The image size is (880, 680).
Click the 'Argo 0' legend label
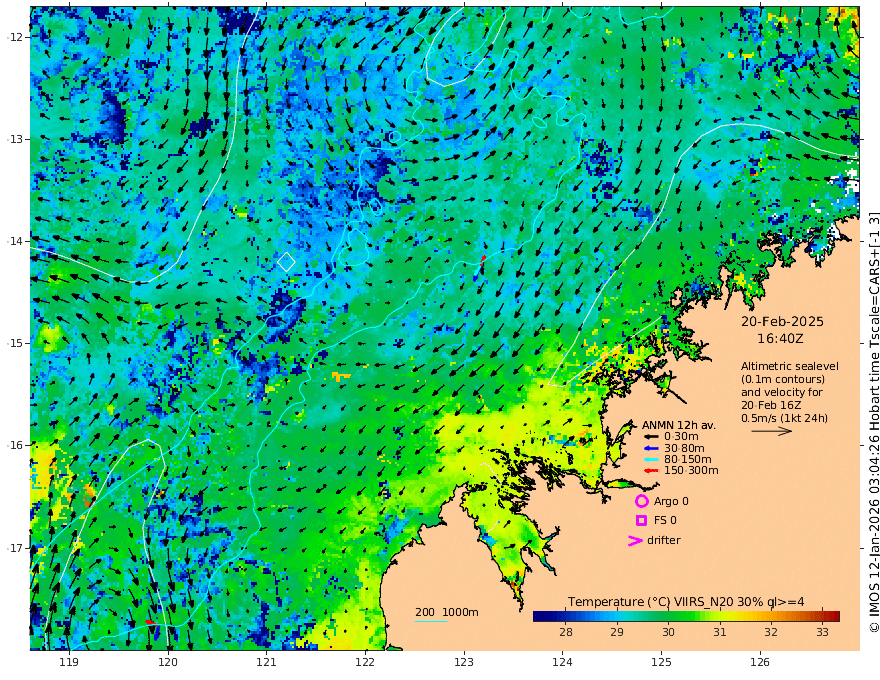(671, 502)
